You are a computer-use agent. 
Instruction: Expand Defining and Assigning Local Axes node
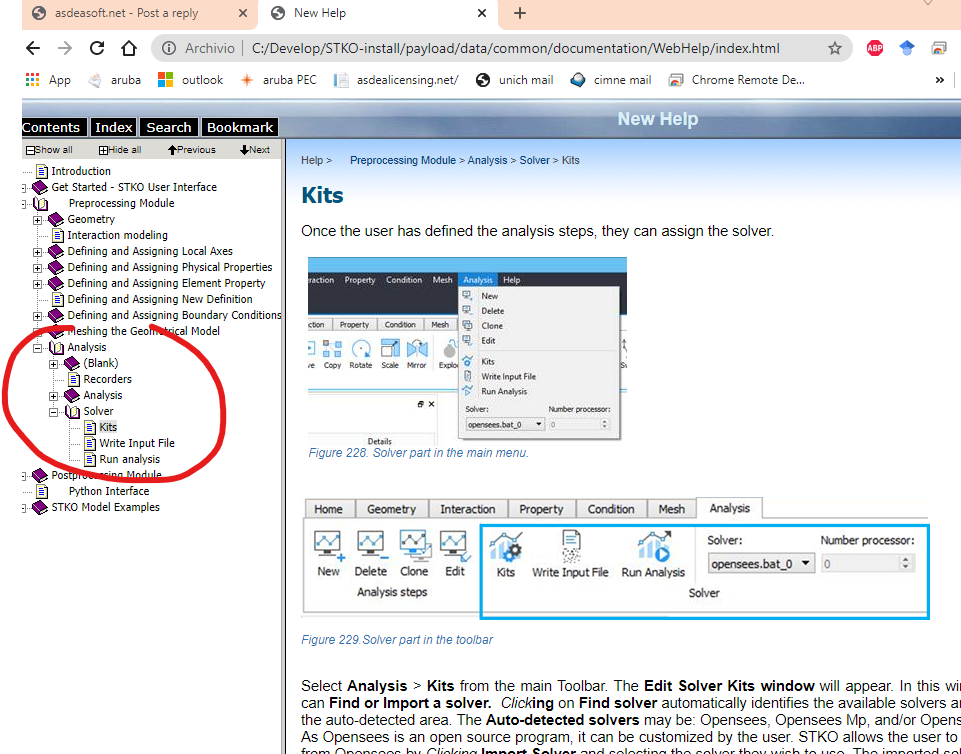click(38, 252)
